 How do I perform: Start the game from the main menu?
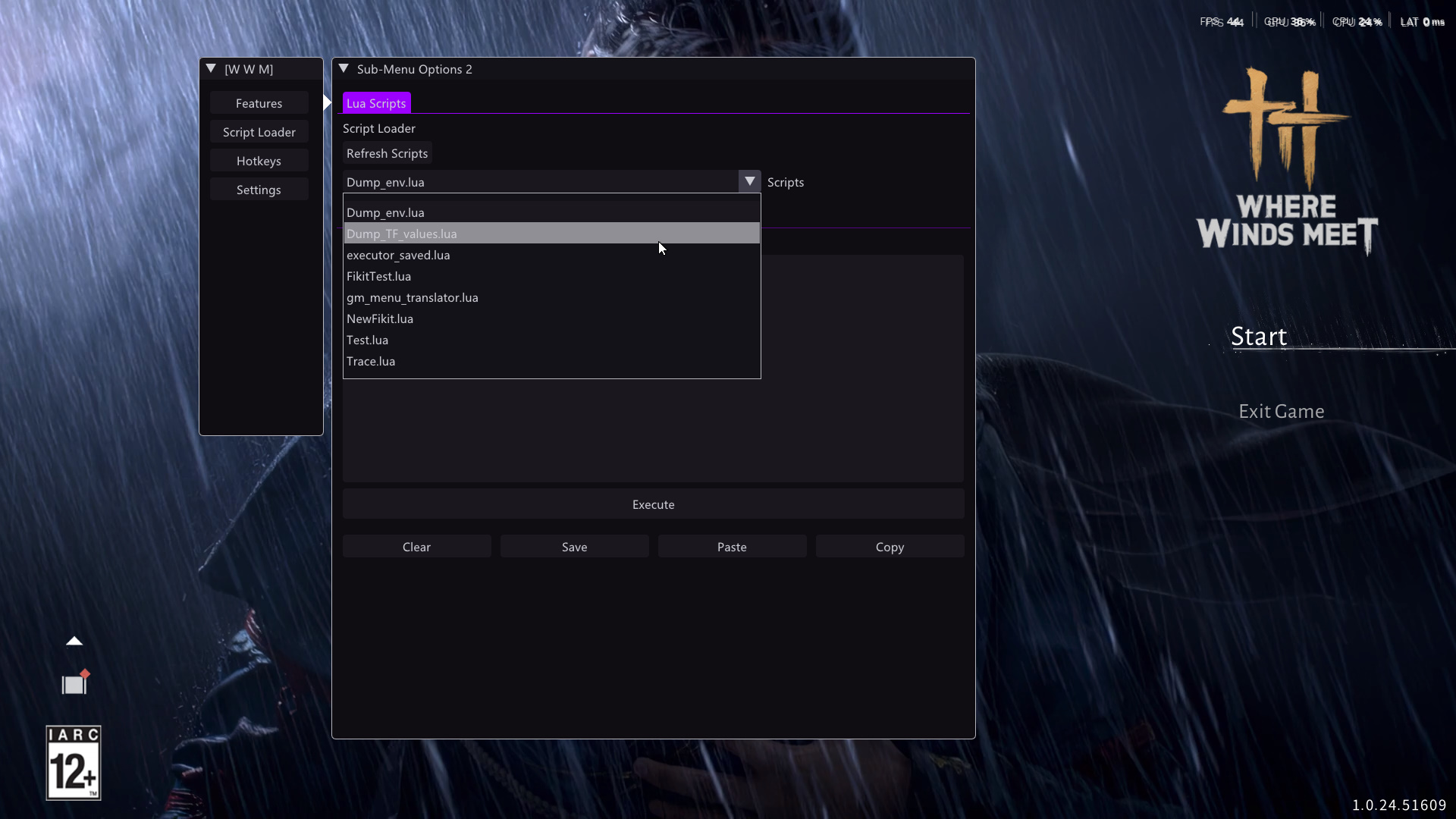coord(1259,336)
